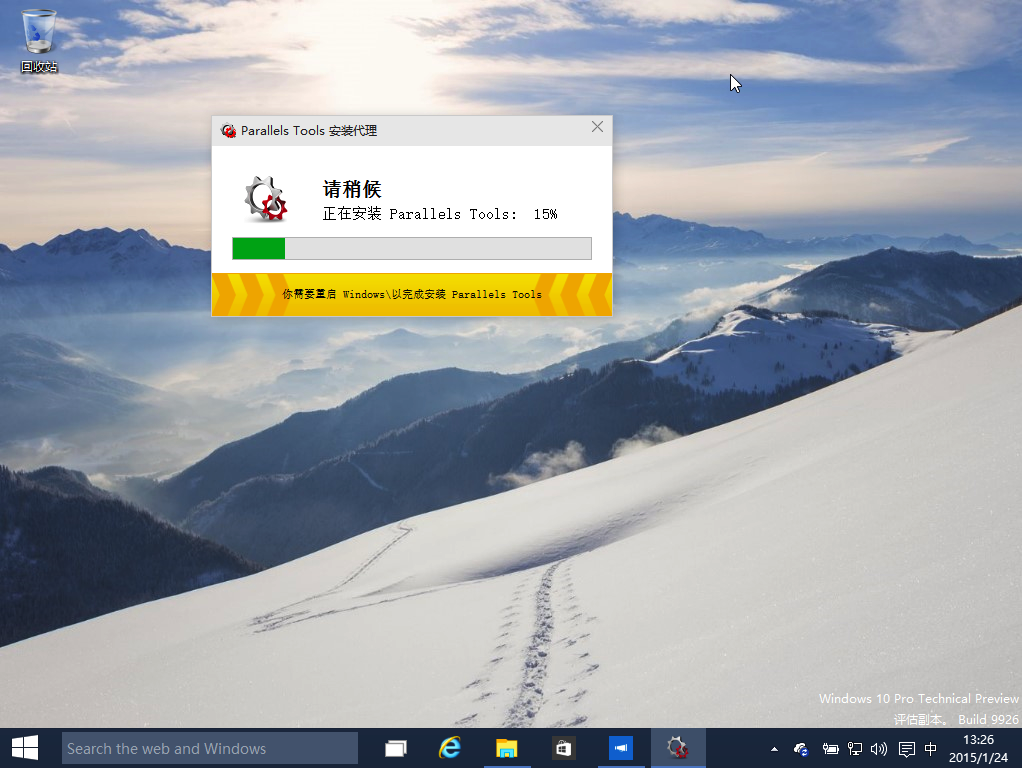
Task: Click the installation progress bar at 15%
Action: click(x=411, y=247)
